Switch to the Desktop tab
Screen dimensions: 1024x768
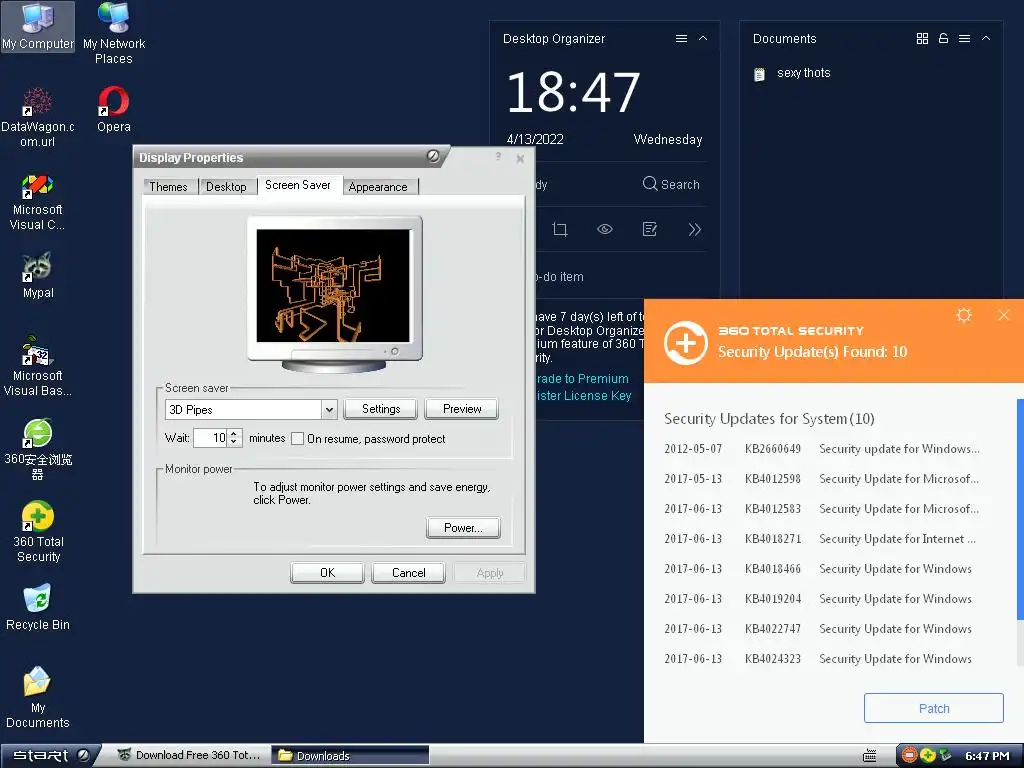pyautogui.click(x=226, y=187)
